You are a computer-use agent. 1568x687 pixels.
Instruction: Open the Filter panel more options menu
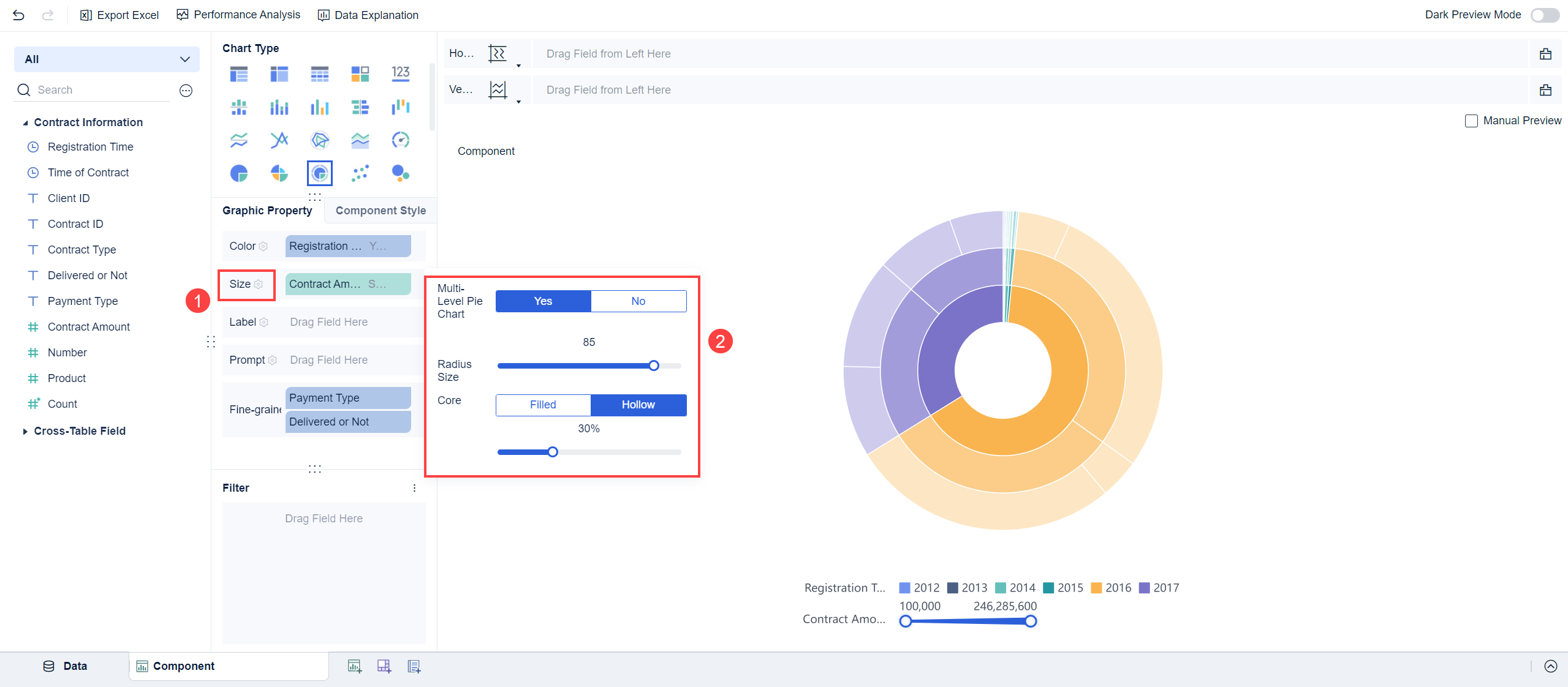tap(414, 488)
